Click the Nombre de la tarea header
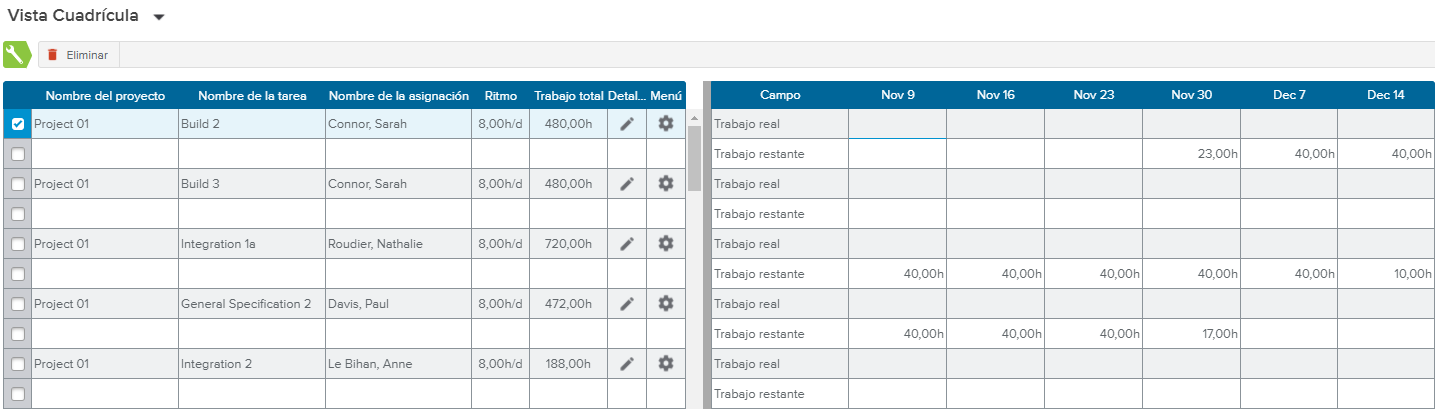 click(x=252, y=96)
